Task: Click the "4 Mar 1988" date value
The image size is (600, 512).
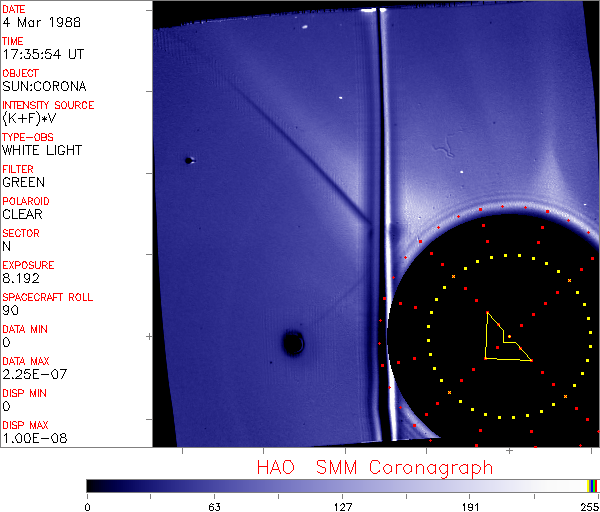Action: (31, 22)
